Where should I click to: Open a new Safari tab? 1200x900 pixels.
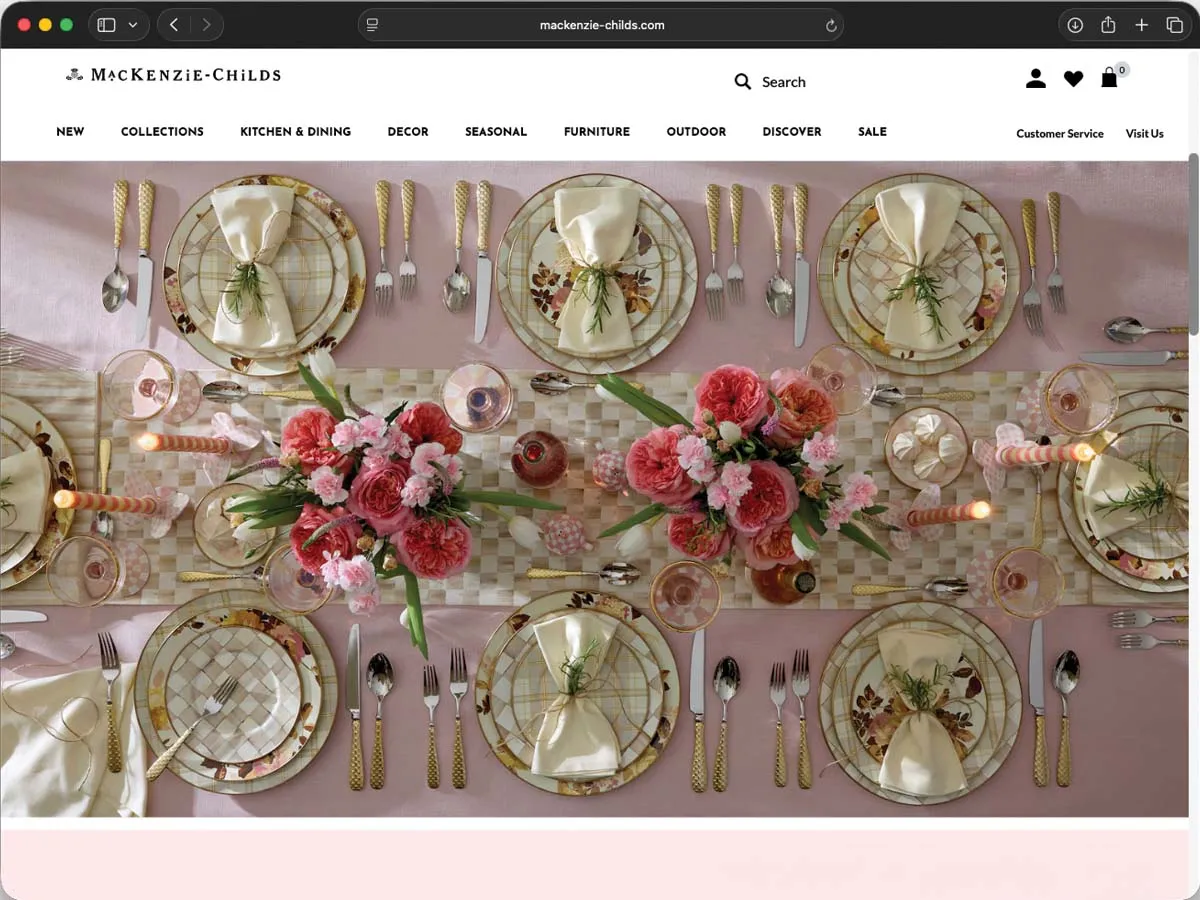pyautogui.click(x=1141, y=25)
